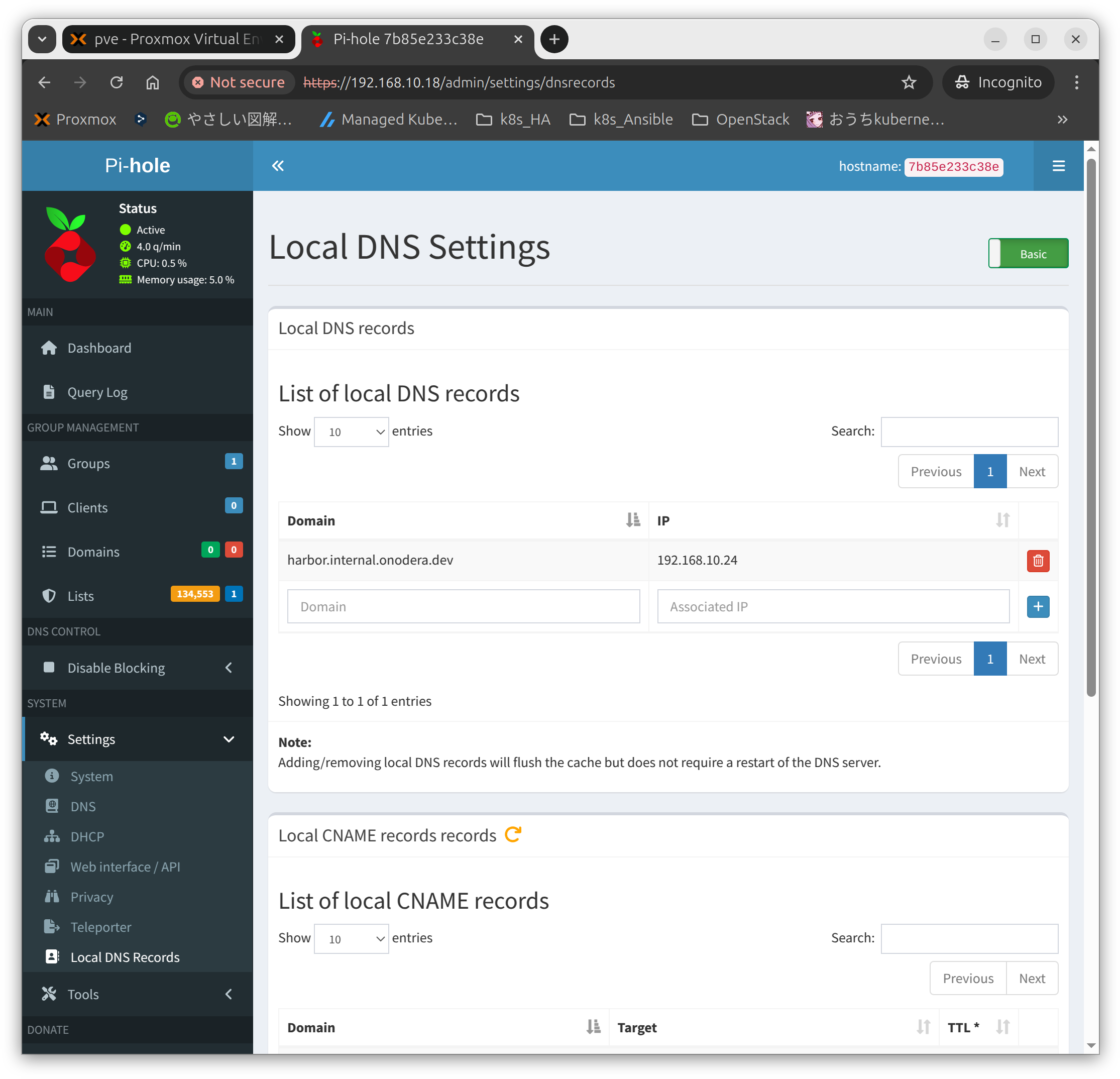Screen dimensions: 1120x1079
Task: Open the CNAME records Show entries dropdown
Action: [x=351, y=939]
